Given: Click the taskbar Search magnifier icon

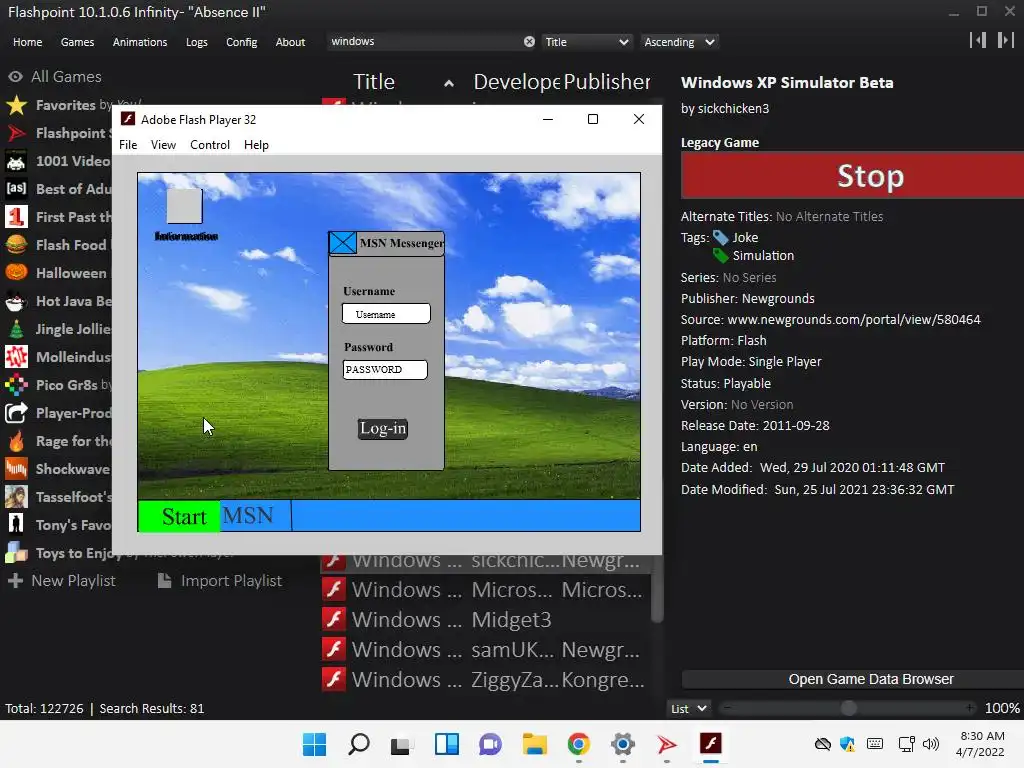Looking at the screenshot, I should coord(359,744).
